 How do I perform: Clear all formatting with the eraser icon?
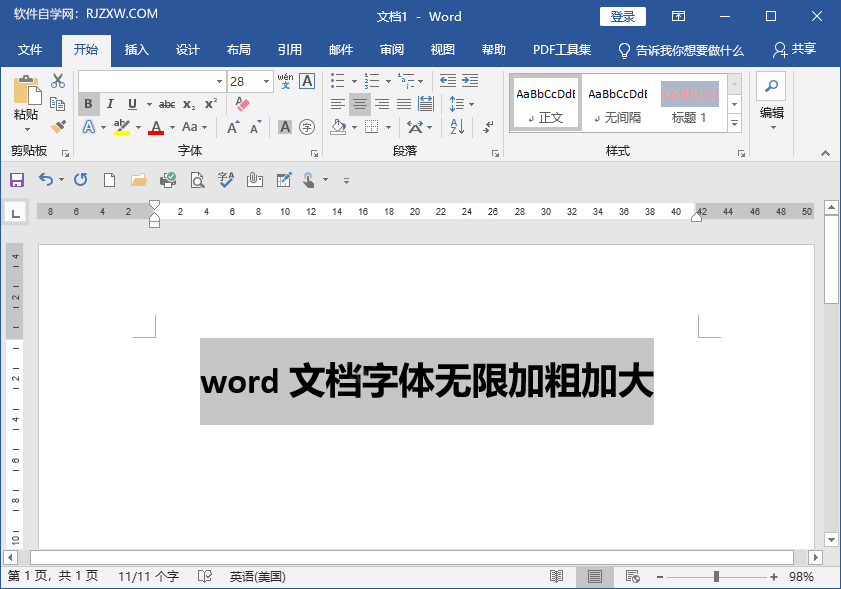pos(241,103)
